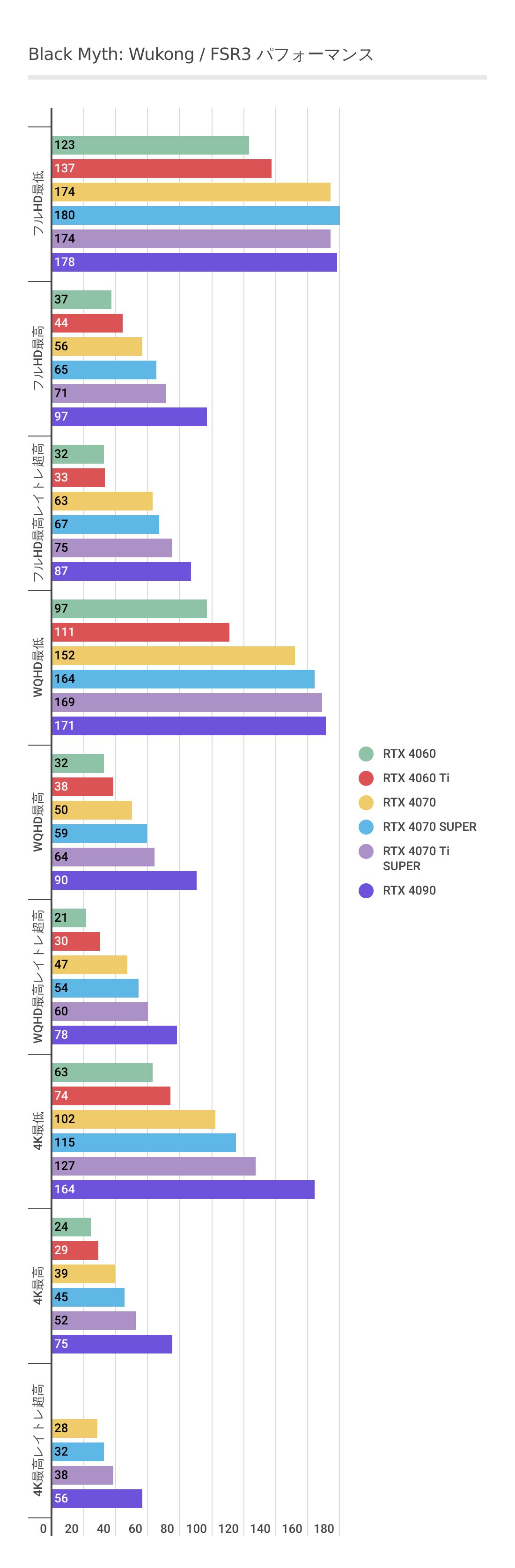Click the blue RTX 4070 SUPER legend dot
The height and width of the screenshot is (1568, 515).
[x=366, y=827]
